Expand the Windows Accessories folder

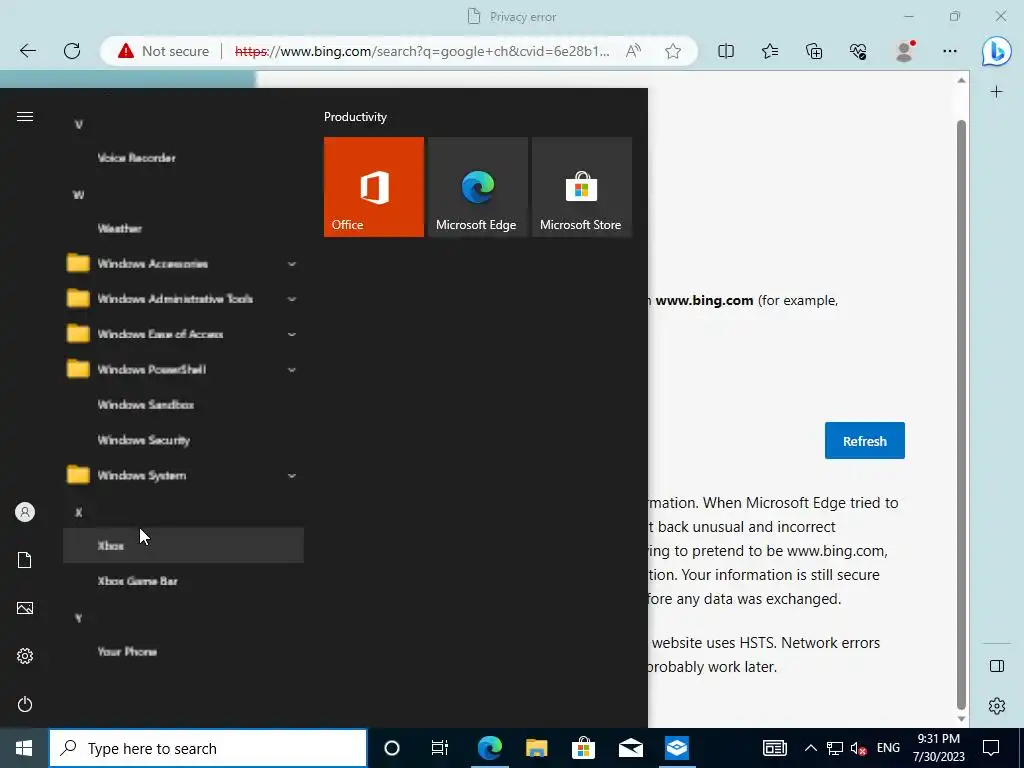tap(183, 264)
